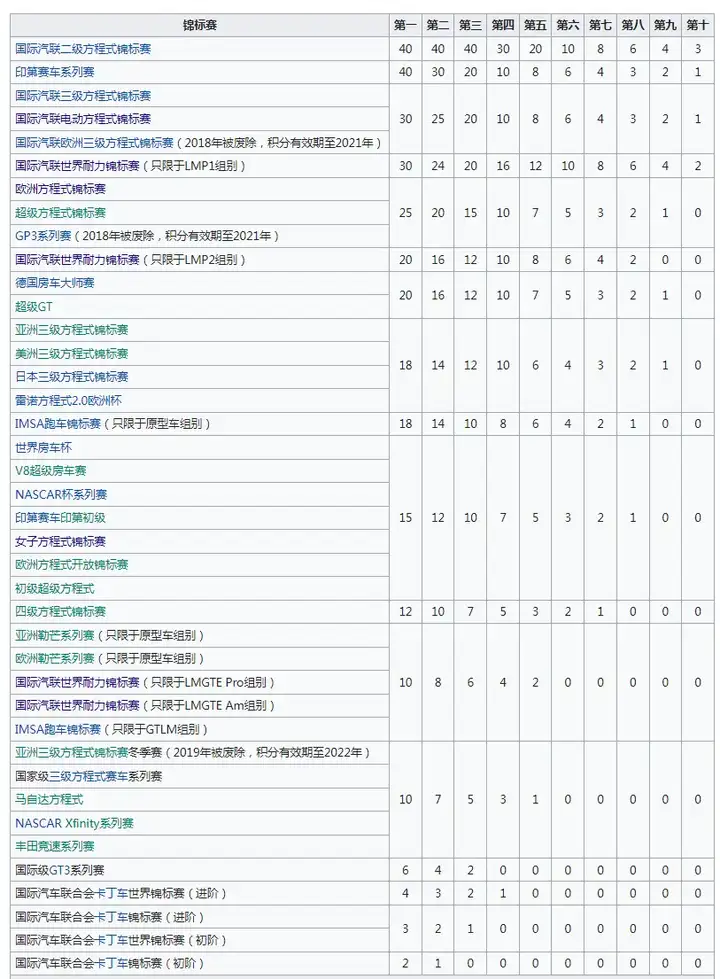The image size is (720, 979).
Task: Click the GP3系列赛 link
Action: (x=44, y=236)
